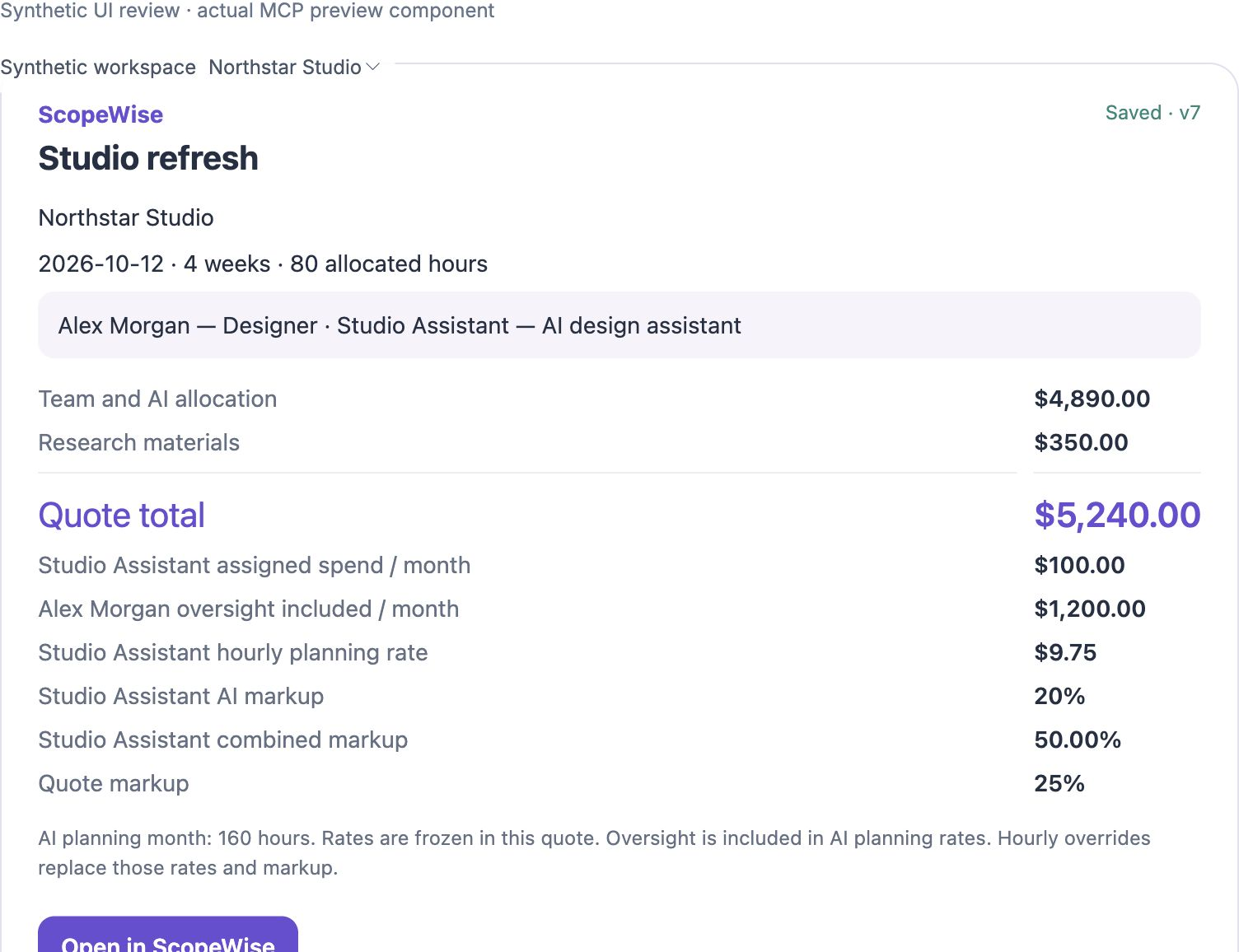1239x952 pixels.
Task: Click the Alex Morgan — Designer team chip
Action: click(x=619, y=325)
